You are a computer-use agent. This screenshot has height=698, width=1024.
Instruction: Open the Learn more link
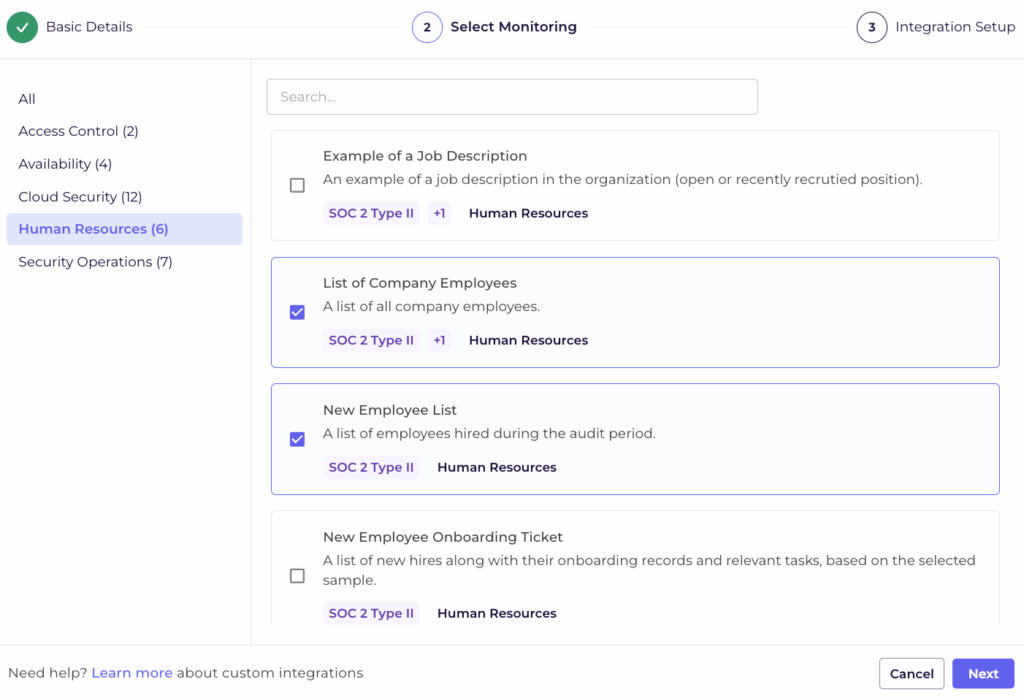[132, 673]
